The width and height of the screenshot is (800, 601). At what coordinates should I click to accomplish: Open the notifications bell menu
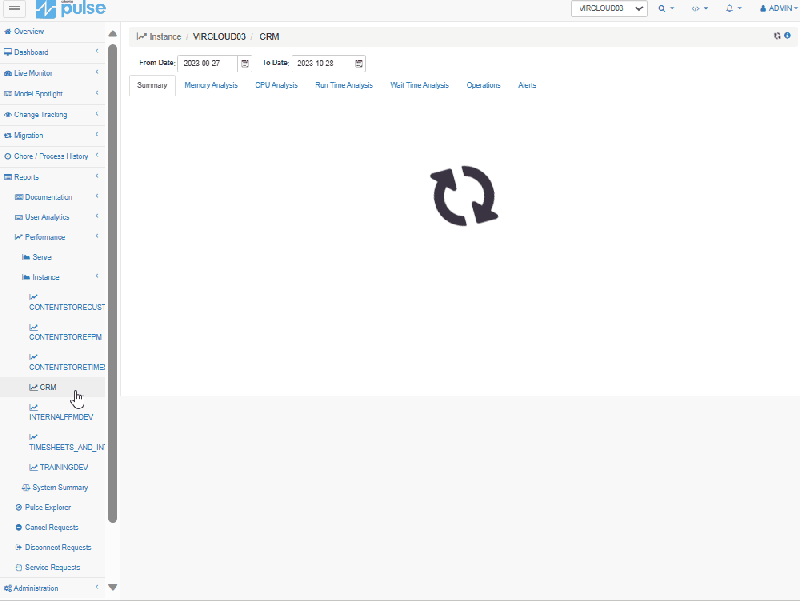click(x=733, y=9)
